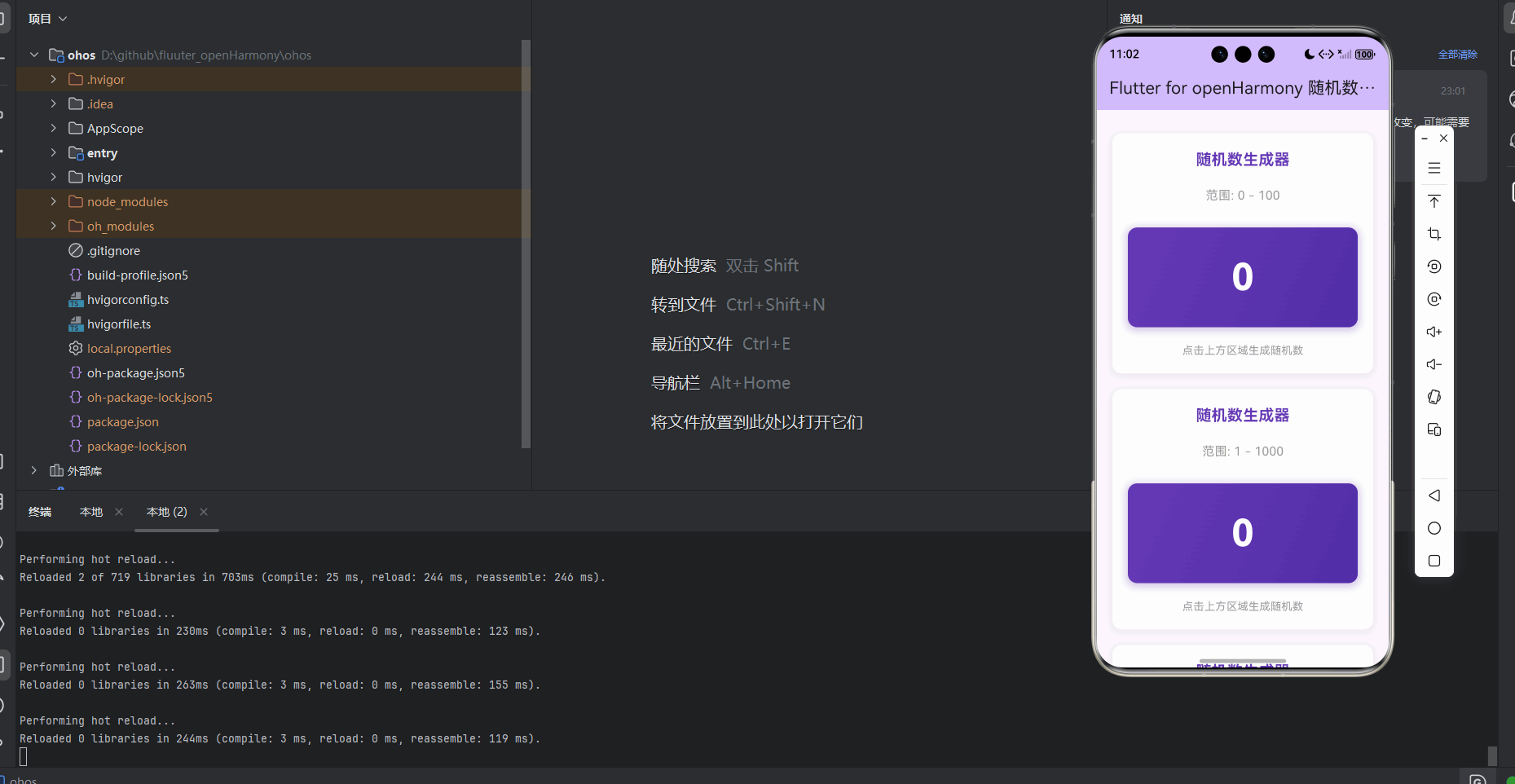The height and width of the screenshot is (784, 1515).
Task: Switch to the 本地 terminal tab
Action: click(x=91, y=512)
